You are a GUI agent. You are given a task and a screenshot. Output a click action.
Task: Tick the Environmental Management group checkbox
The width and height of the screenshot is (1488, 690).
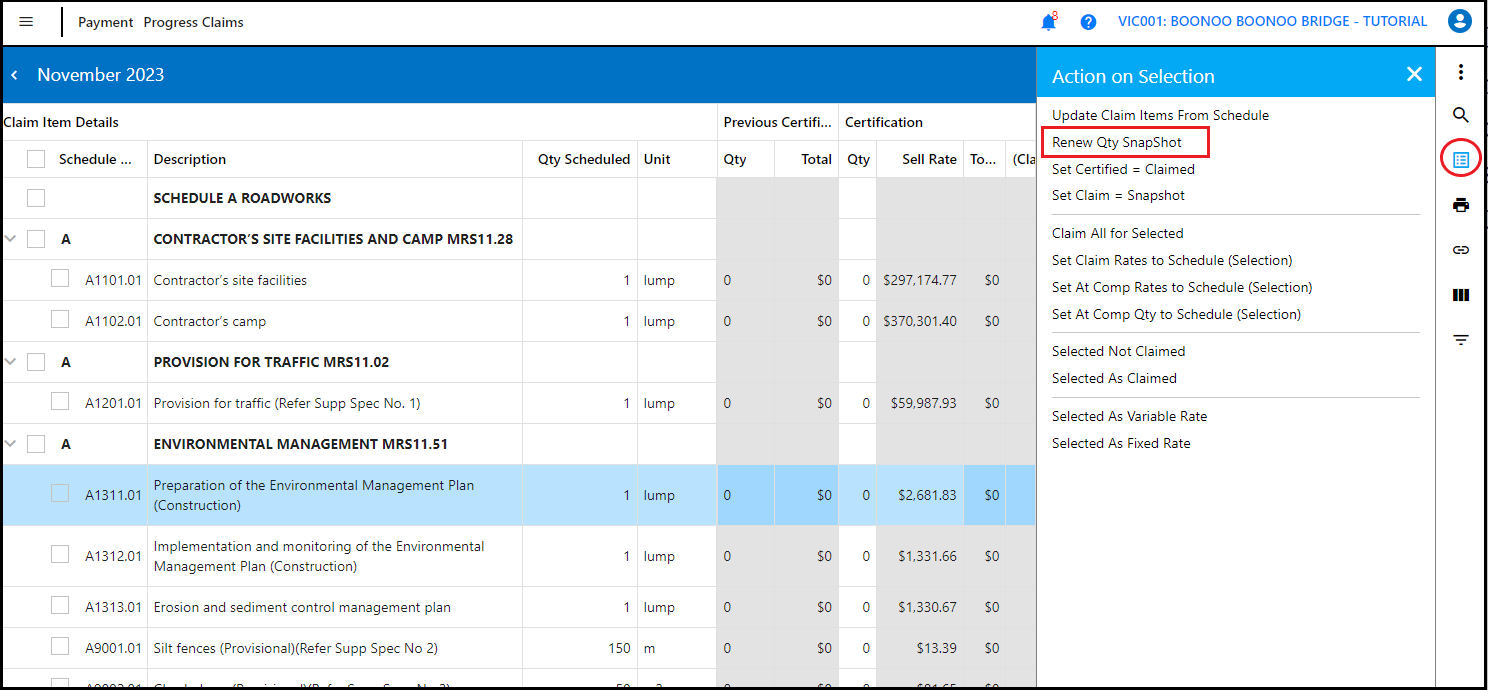tap(36, 444)
